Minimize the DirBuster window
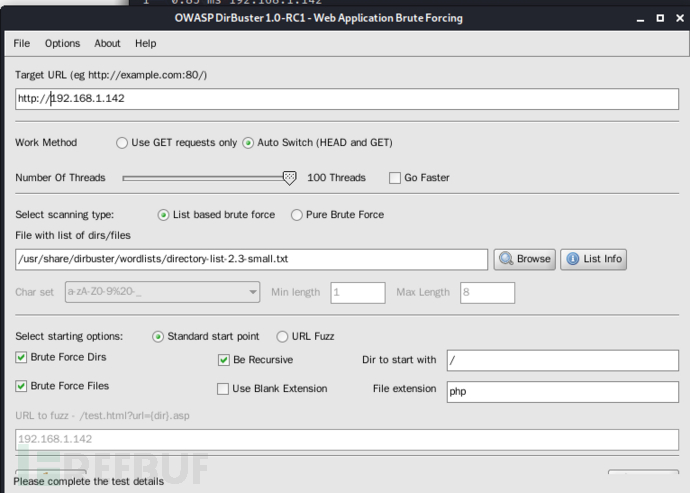690x493 pixels. [639, 18]
